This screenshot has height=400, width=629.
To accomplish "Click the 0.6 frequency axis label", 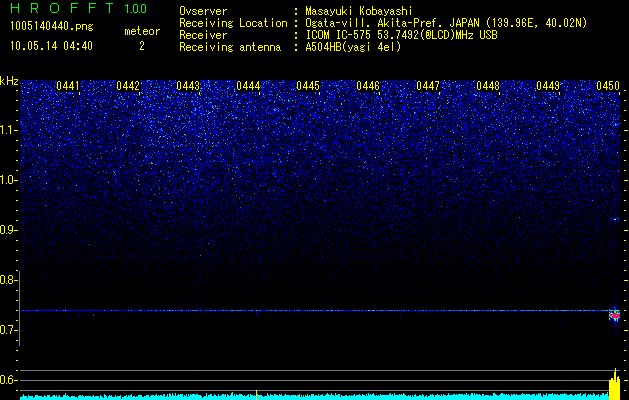I will 7,380.
